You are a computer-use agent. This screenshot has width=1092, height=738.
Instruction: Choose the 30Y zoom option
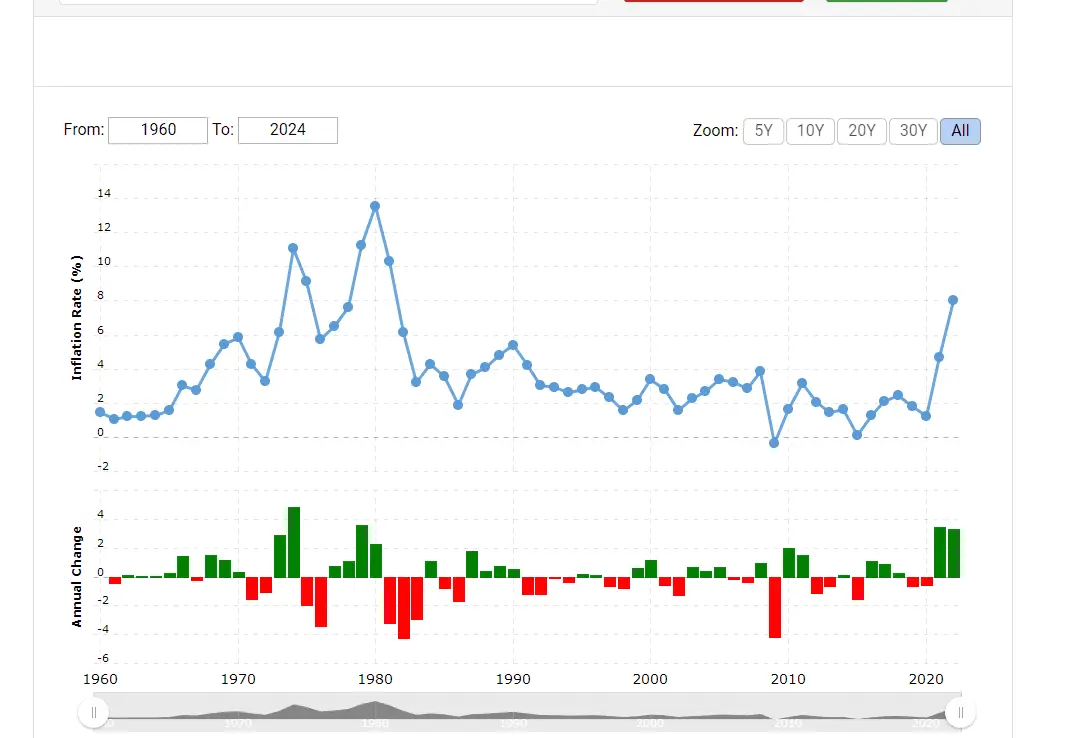point(913,131)
